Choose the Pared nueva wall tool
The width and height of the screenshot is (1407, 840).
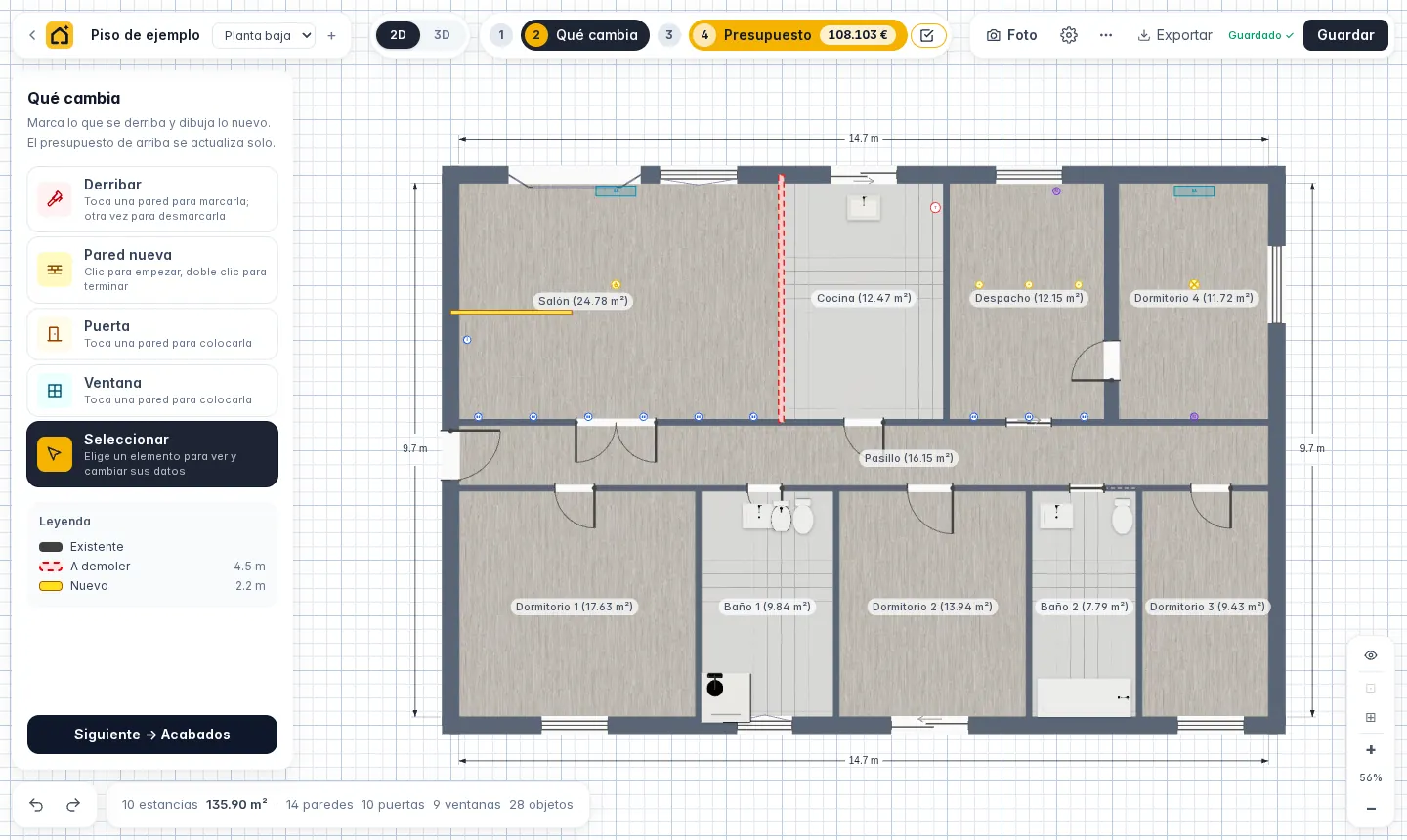click(x=152, y=270)
